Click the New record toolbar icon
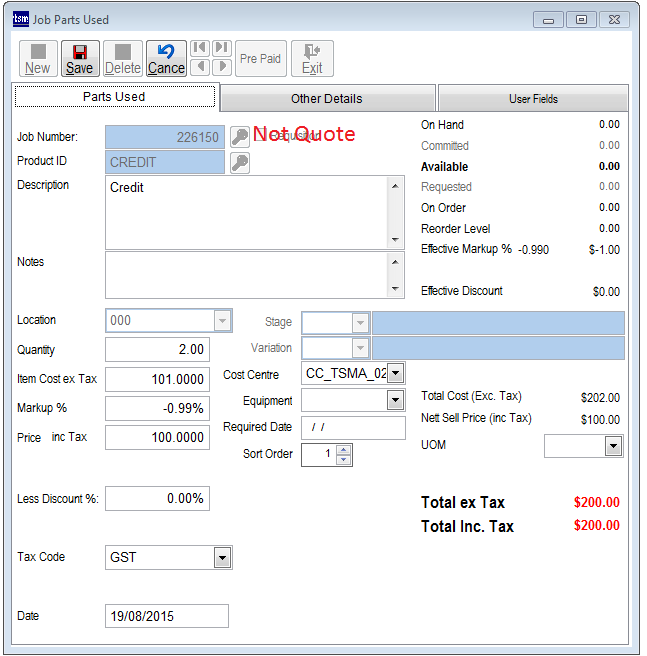Image resolution: width=647 pixels, height=656 pixels. click(37, 59)
